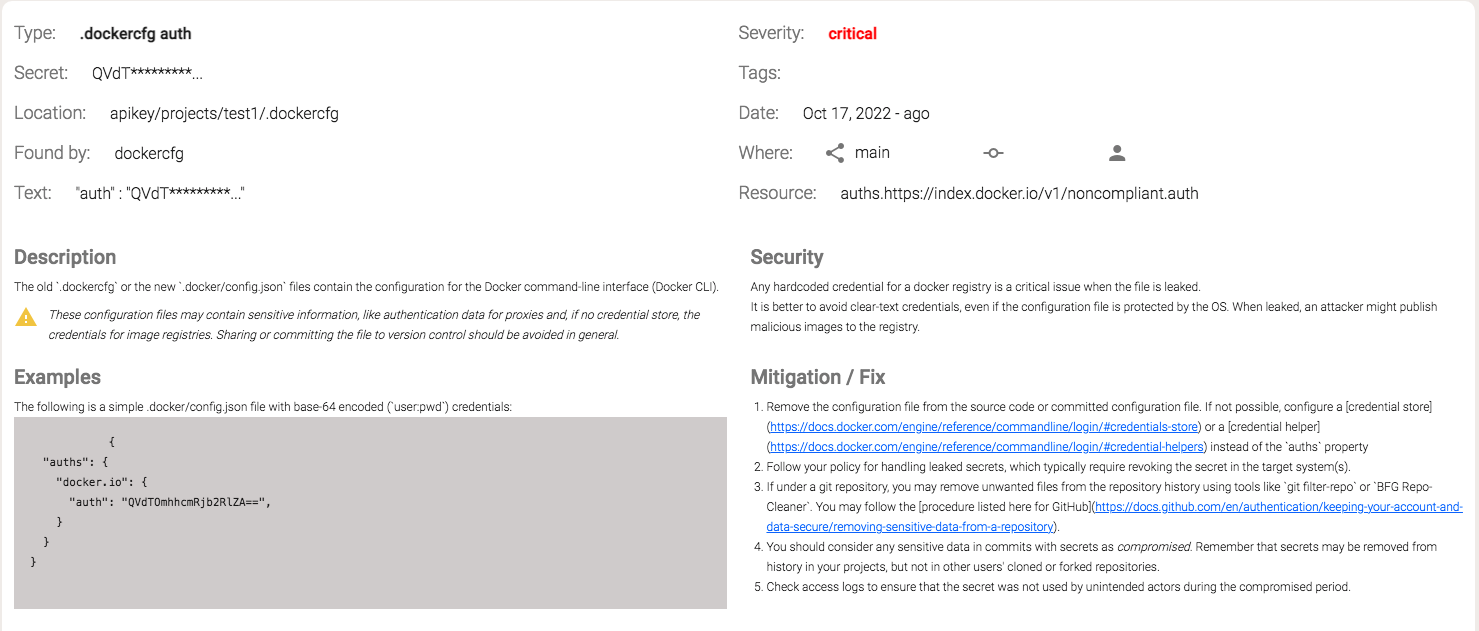Click inside the example JSON code block
This screenshot has width=1479, height=631.
[x=370, y=512]
